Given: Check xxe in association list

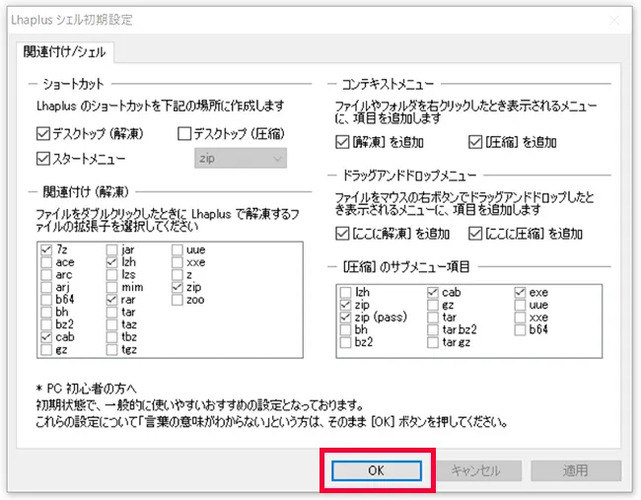Looking at the screenshot, I should (177, 262).
